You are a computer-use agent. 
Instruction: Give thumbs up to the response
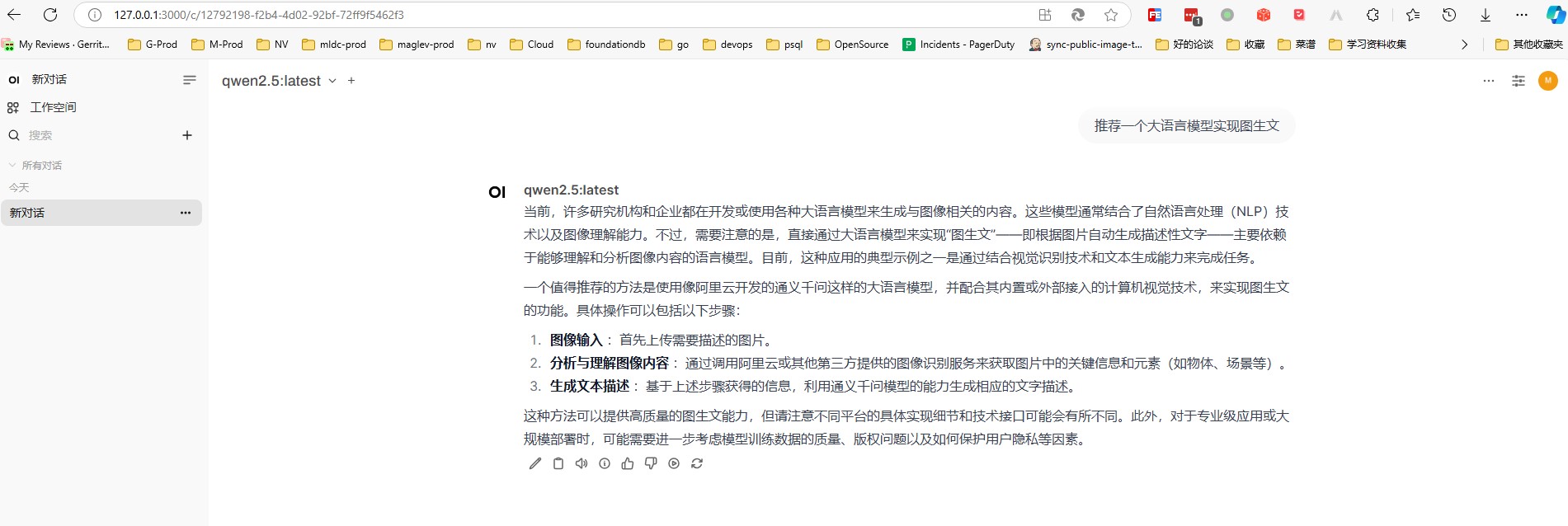click(628, 463)
